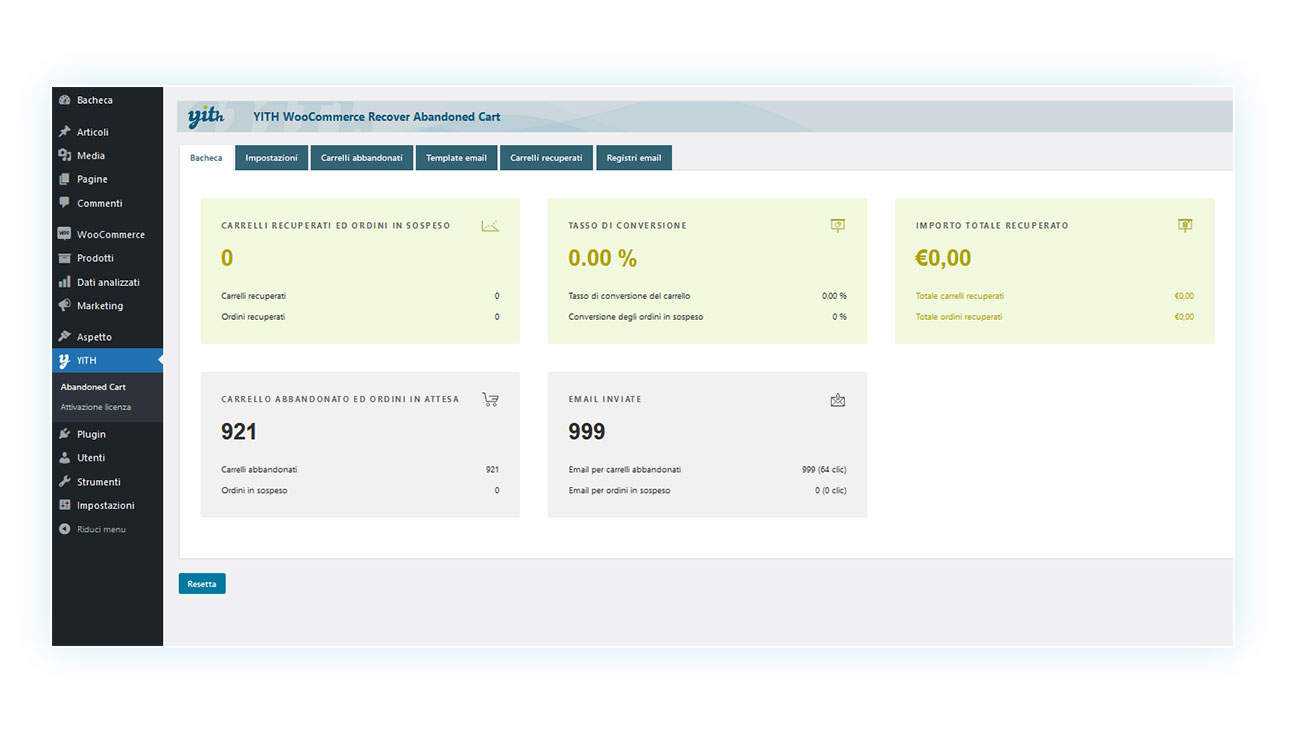The width and height of the screenshot is (1300, 729).
Task: Click the Carrello abbandonato ed ordini in attesa heading
Action: click(x=340, y=399)
